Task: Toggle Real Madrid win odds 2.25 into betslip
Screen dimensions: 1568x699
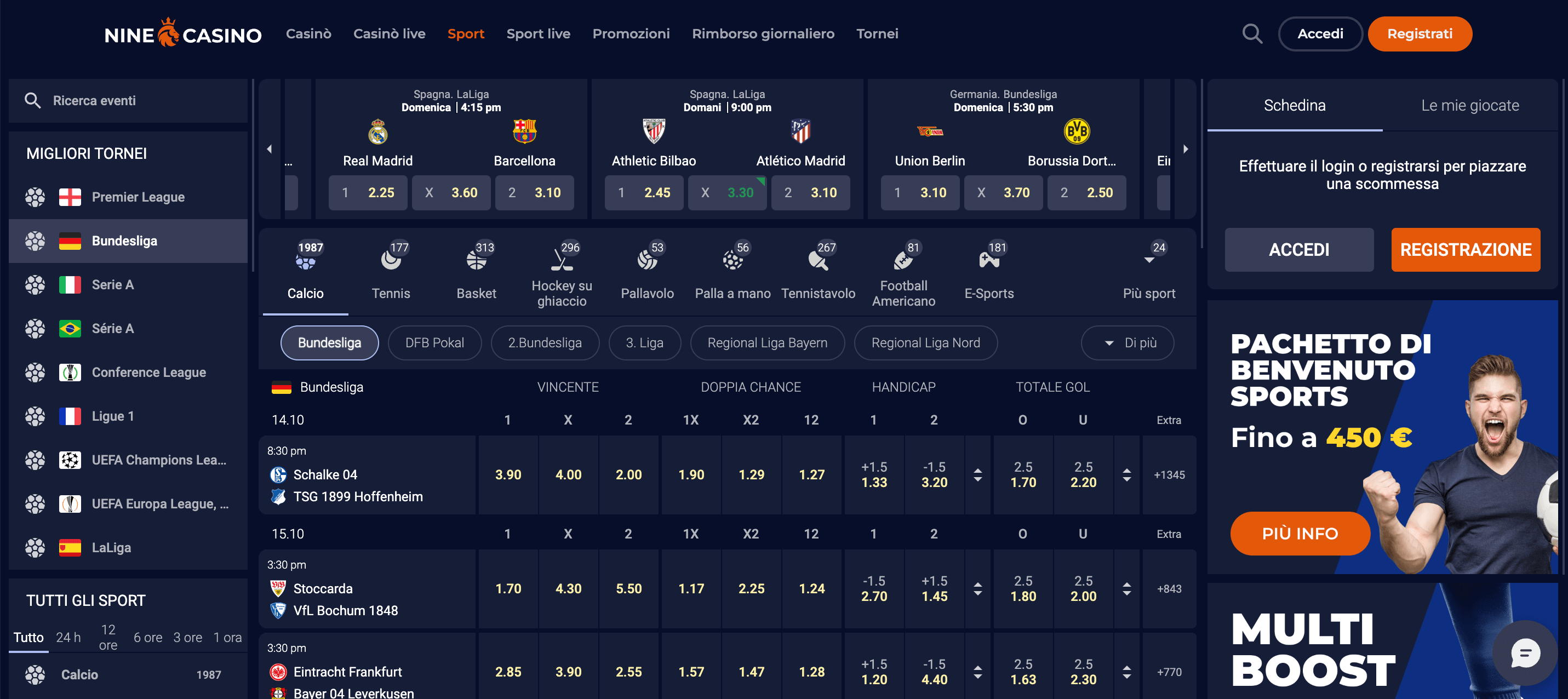Action: [368, 192]
